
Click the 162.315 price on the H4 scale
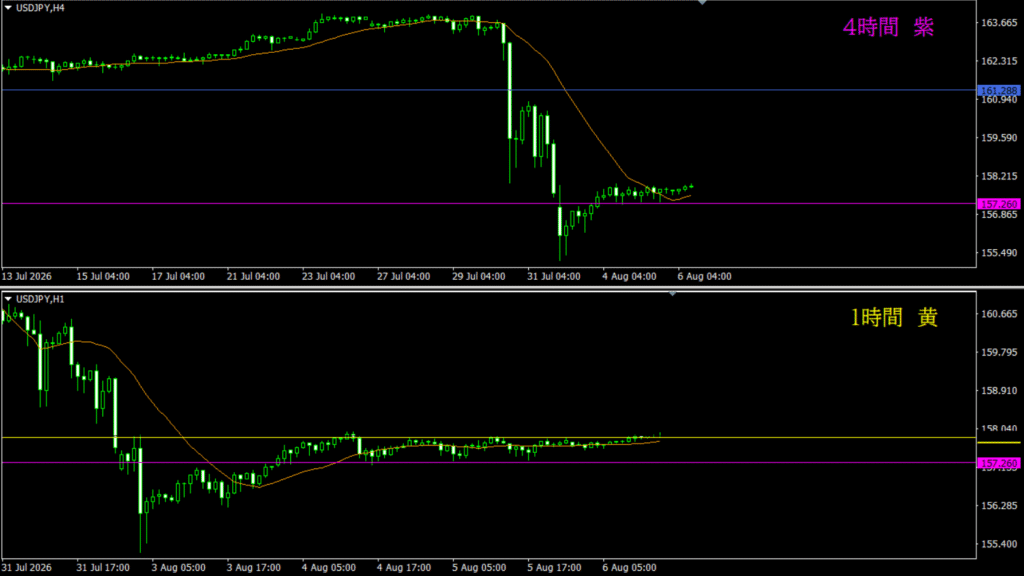tap(999, 61)
